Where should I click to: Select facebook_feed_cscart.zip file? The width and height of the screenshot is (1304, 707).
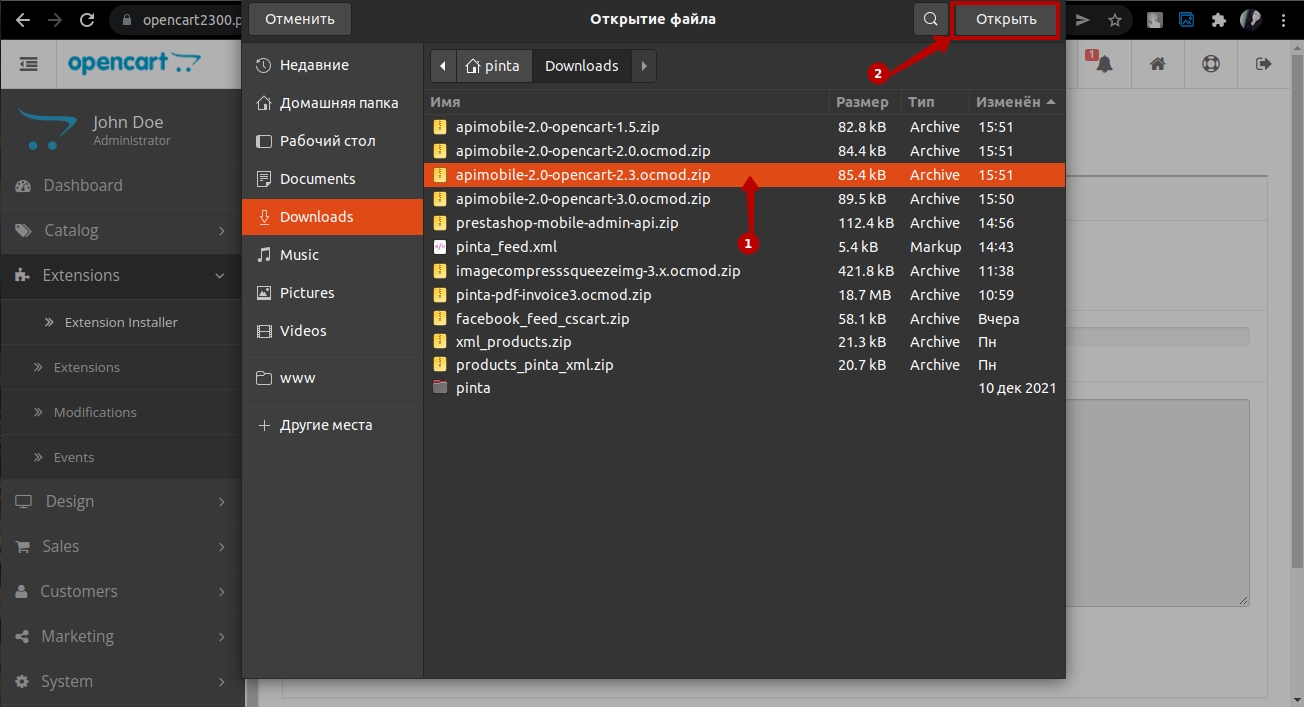click(x=744, y=319)
